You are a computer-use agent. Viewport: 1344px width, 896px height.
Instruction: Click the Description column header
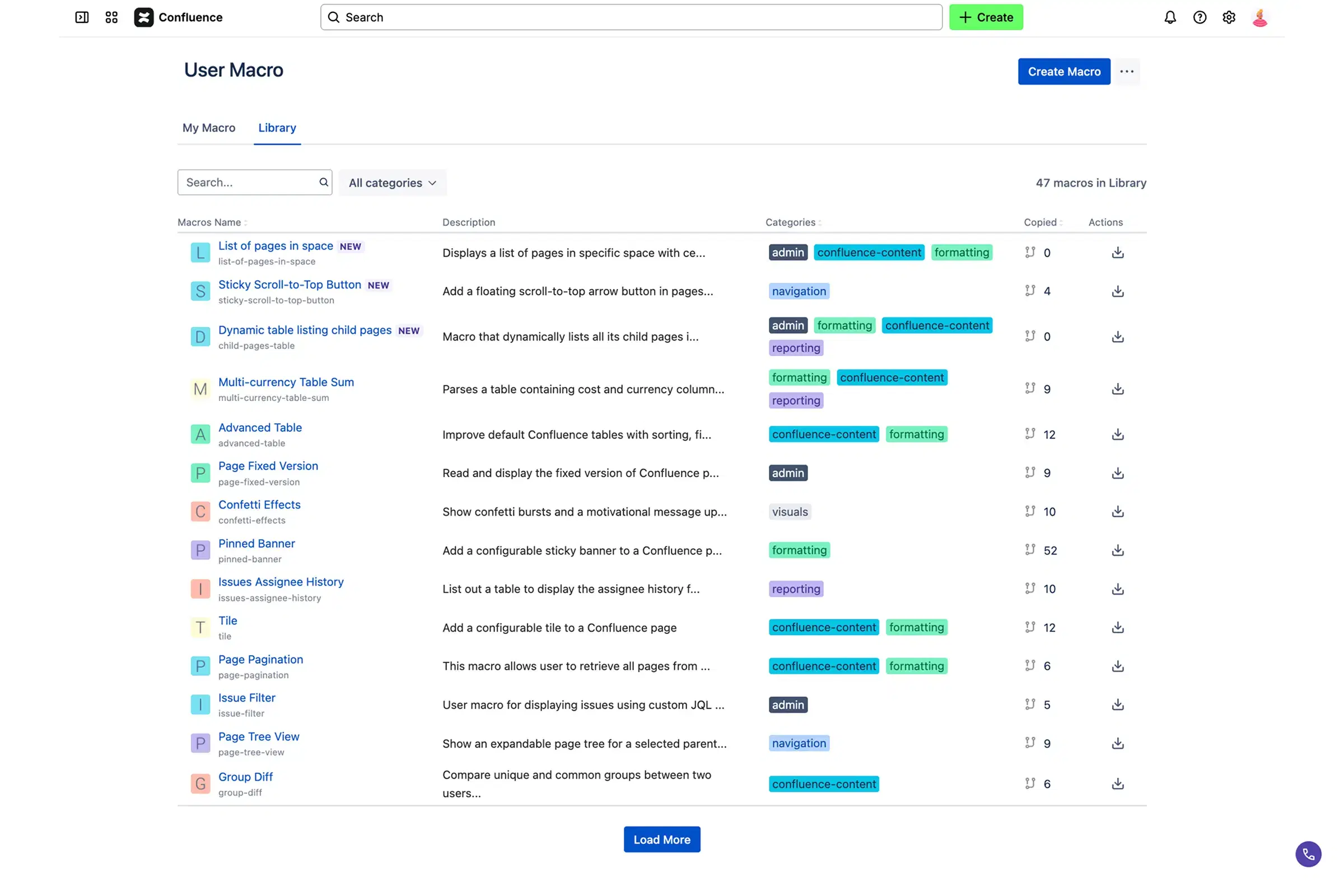click(x=469, y=222)
